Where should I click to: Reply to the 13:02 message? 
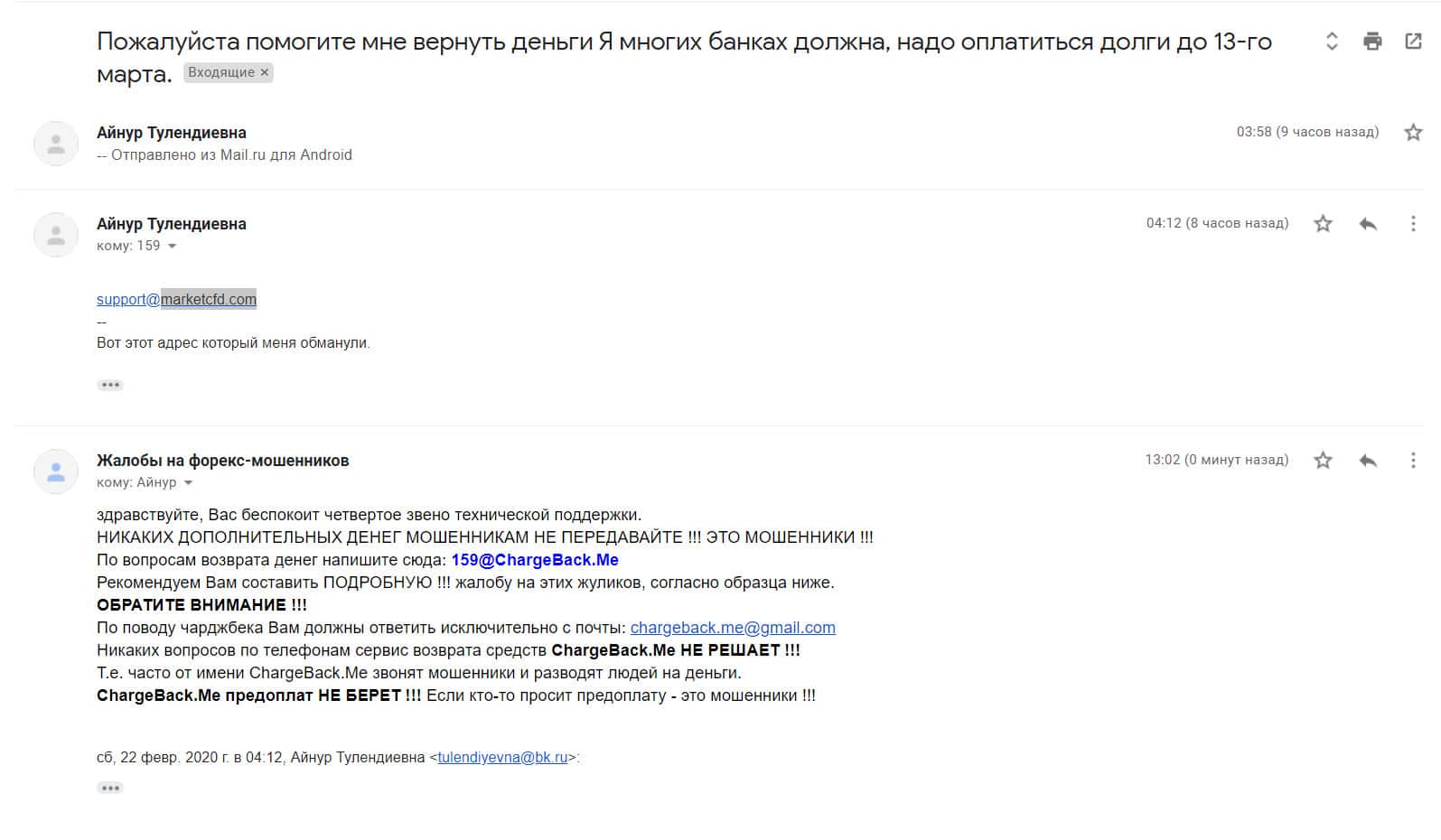tap(1368, 461)
